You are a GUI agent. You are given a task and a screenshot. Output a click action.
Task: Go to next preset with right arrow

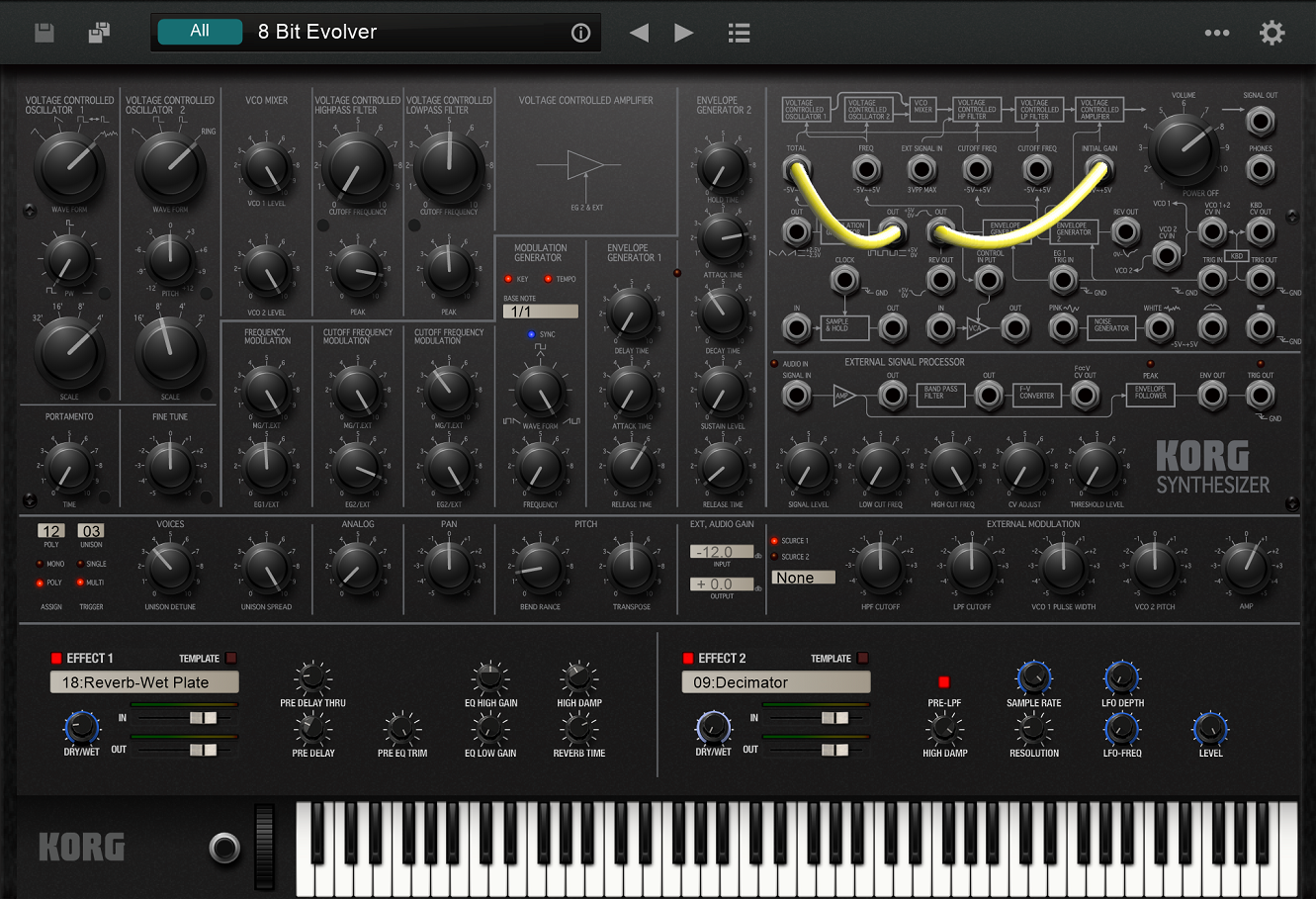point(684,32)
